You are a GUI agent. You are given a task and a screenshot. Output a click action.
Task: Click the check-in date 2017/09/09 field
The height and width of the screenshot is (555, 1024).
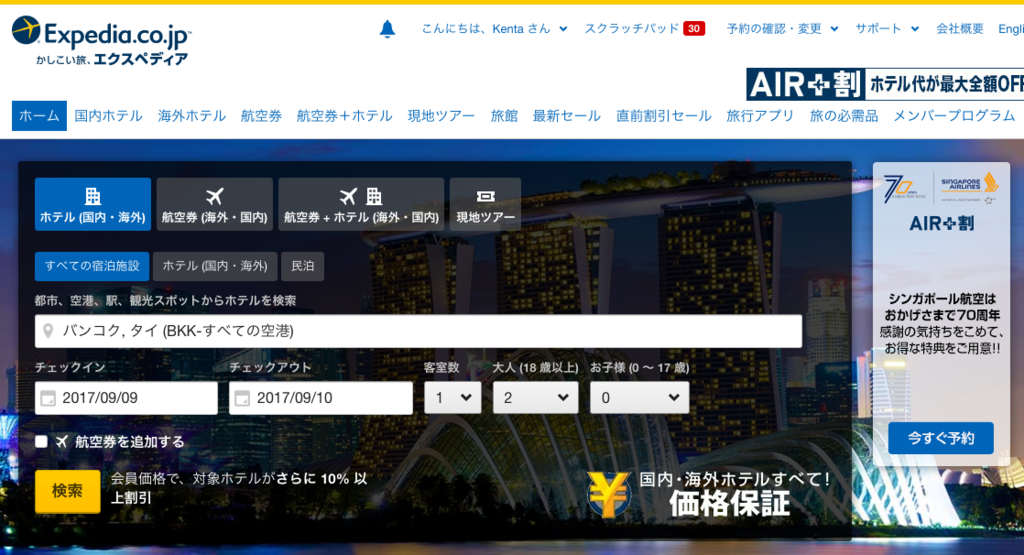tap(126, 398)
